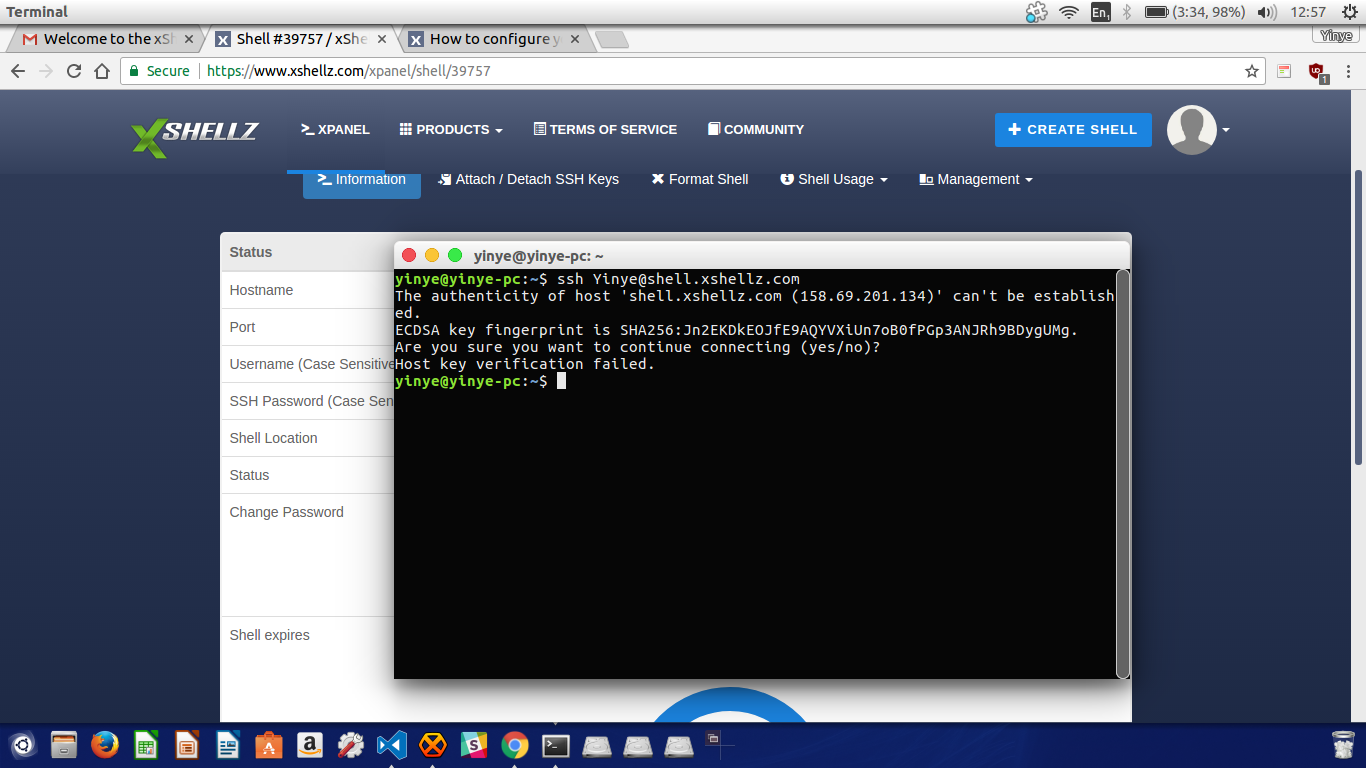Viewport: 1366px width, 768px height.
Task: Open System Settings wrench icon
Action: click(351, 745)
